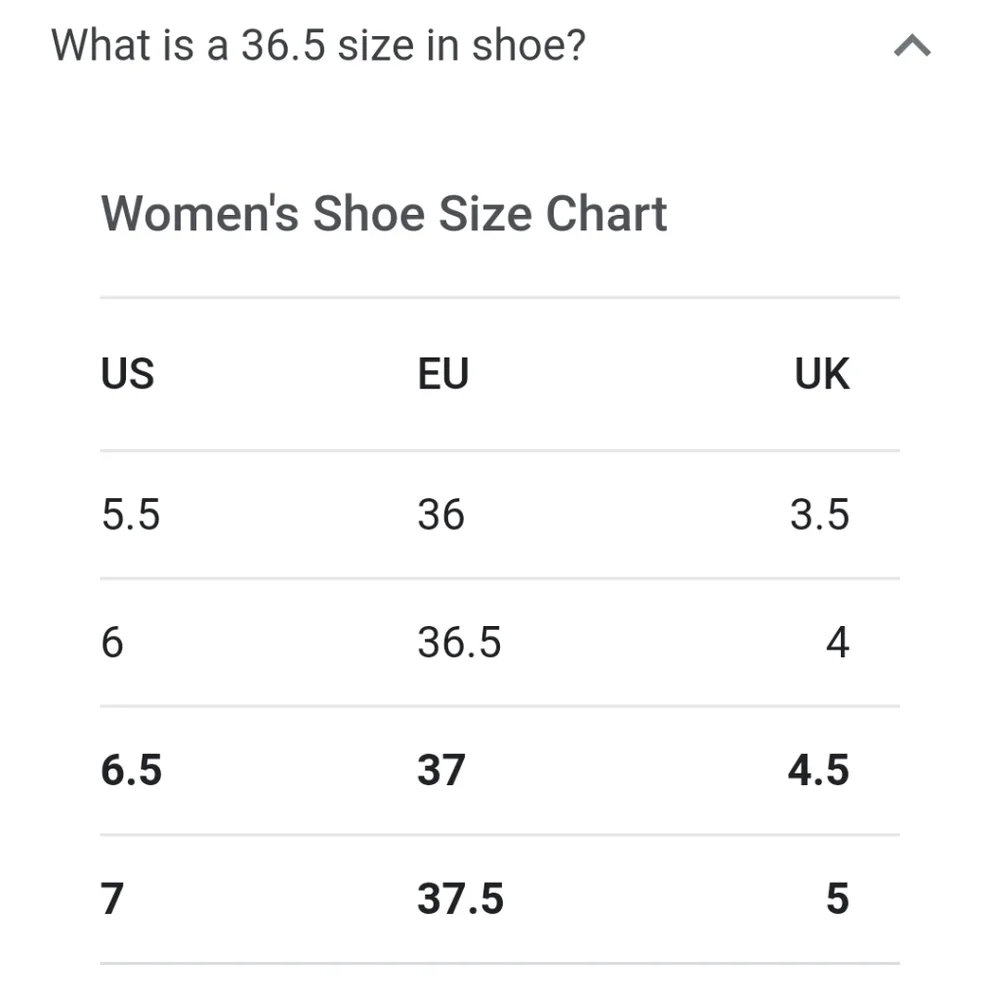Select the bold US 7 cell
The image size is (1000, 1000).
(x=112, y=899)
